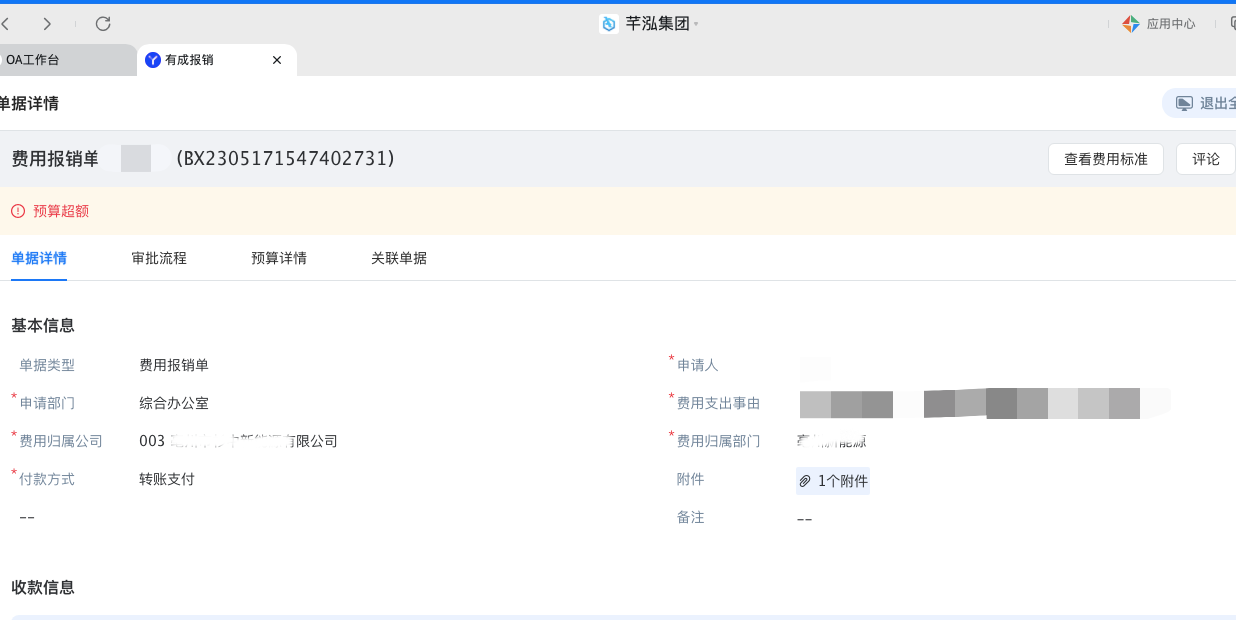Open comments with the 评论 button

tap(1206, 158)
